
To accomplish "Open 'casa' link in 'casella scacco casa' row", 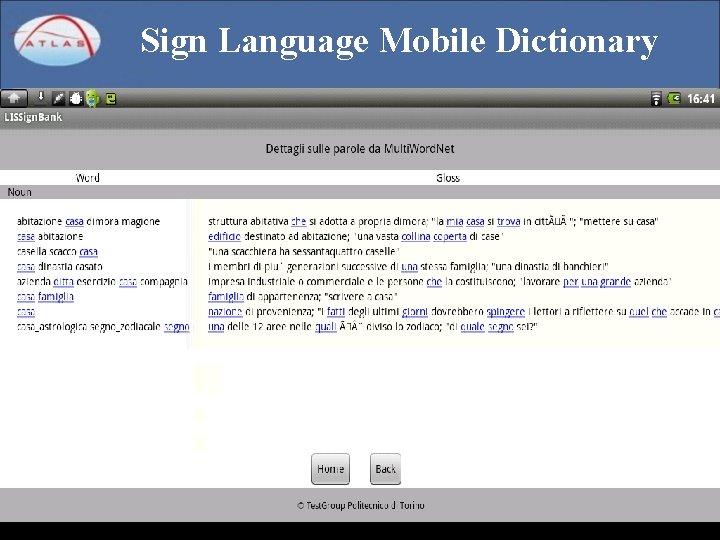I will click(x=89, y=252).
